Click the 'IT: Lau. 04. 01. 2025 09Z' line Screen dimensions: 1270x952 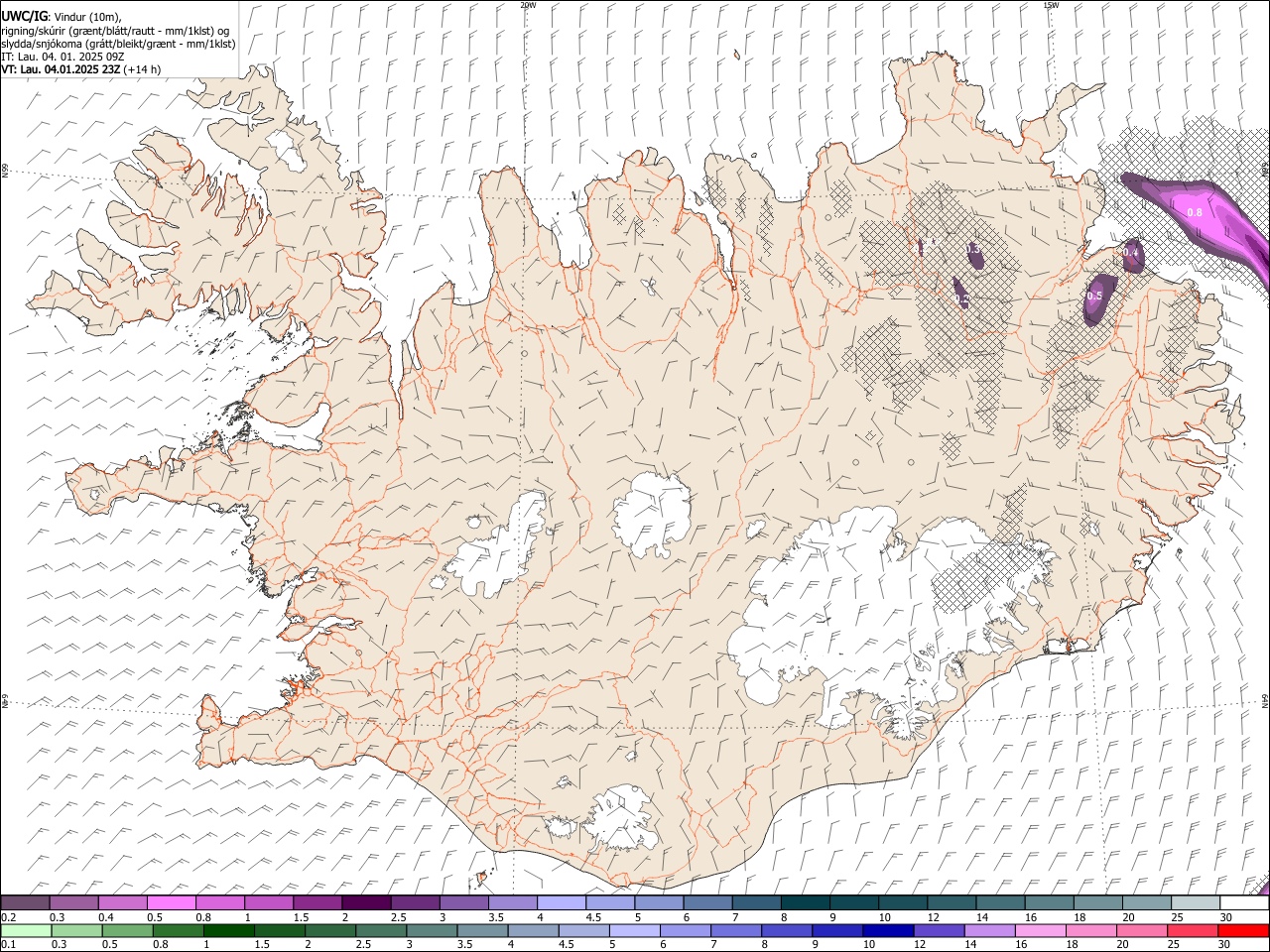pos(63,57)
